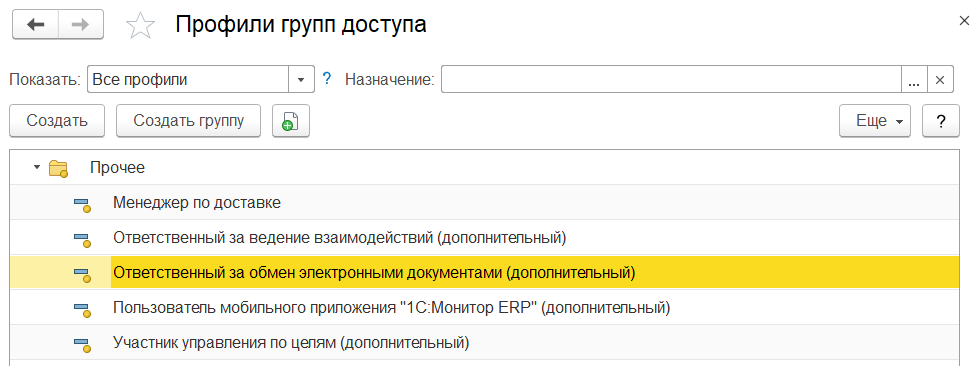Click the copy profile icon with green plus
The height and width of the screenshot is (366, 976).
click(291, 121)
